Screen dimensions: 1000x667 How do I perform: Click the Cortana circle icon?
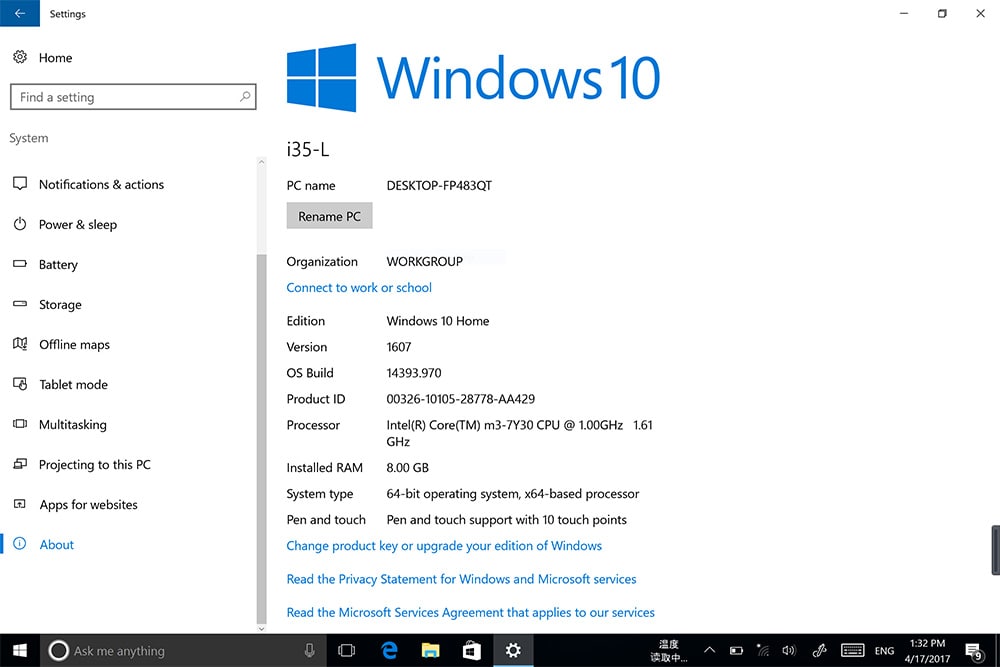point(58,650)
